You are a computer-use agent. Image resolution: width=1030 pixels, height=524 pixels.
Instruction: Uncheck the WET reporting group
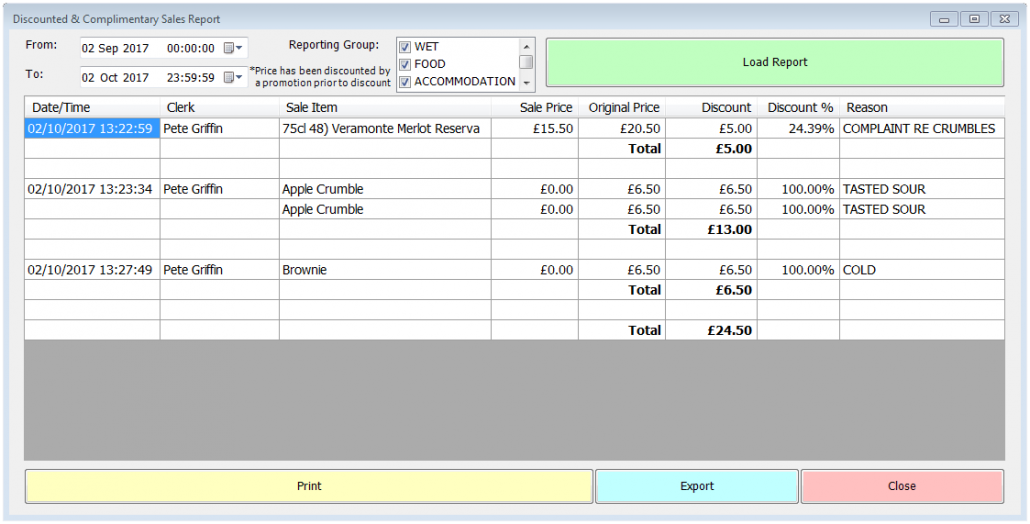405,47
